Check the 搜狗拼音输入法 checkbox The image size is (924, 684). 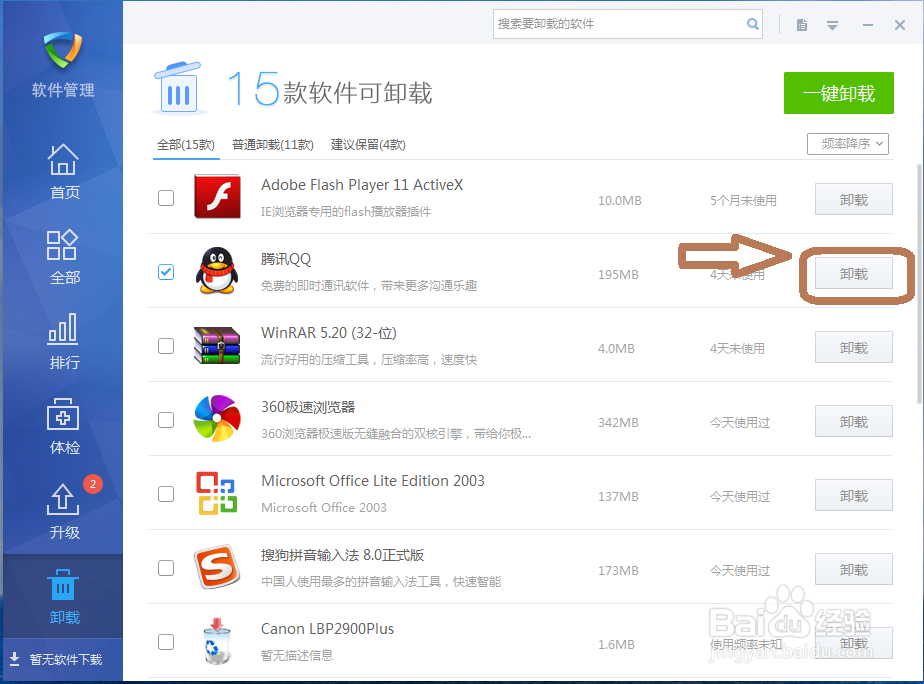(x=166, y=568)
